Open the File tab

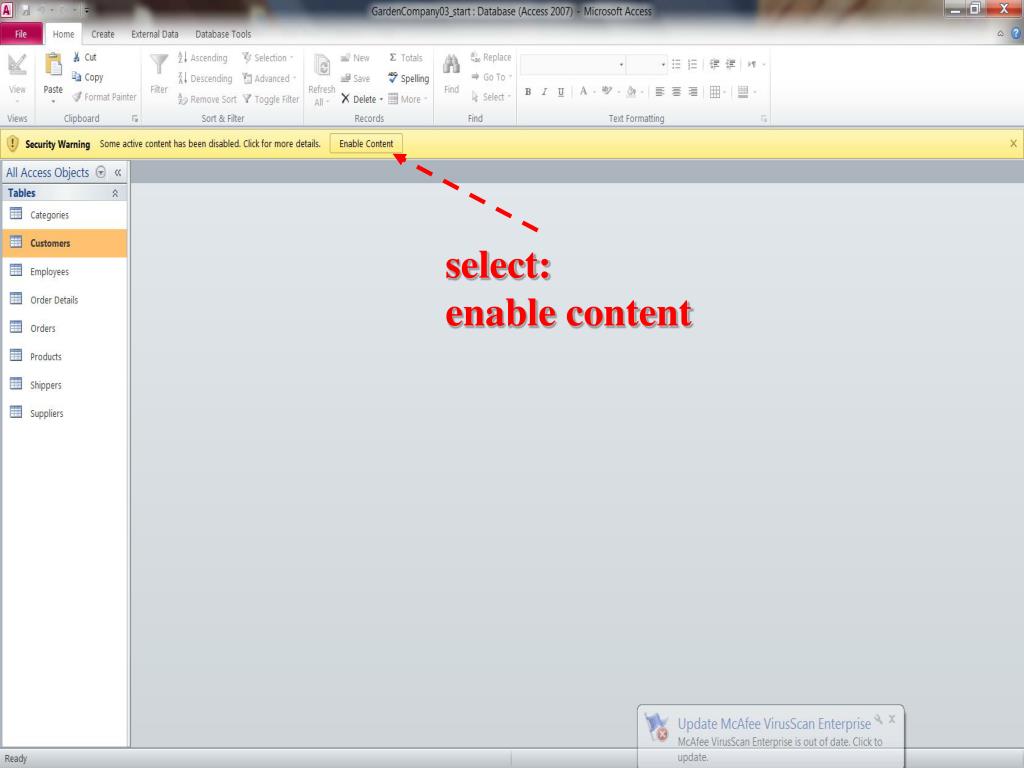tap(21, 34)
